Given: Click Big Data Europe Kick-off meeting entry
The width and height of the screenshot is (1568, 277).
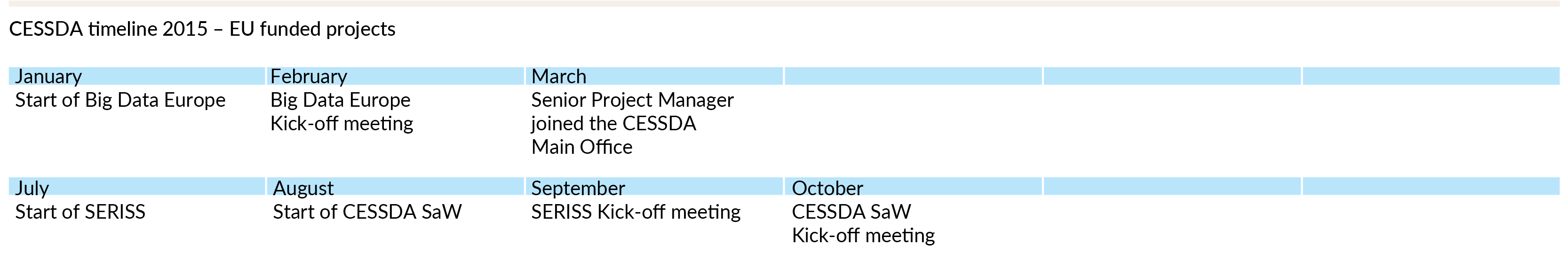Looking at the screenshot, I should (x=342, y=112).
